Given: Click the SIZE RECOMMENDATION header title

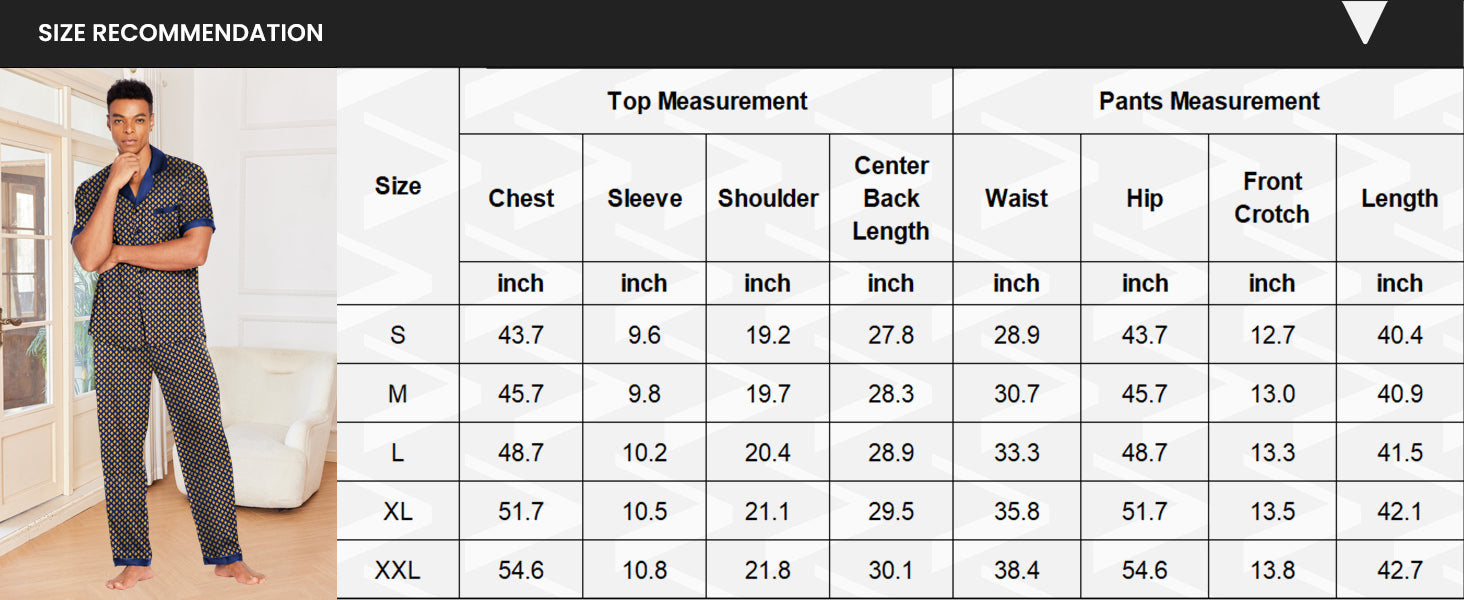Looking at the screenshot, I should click(x=180, y=33).
